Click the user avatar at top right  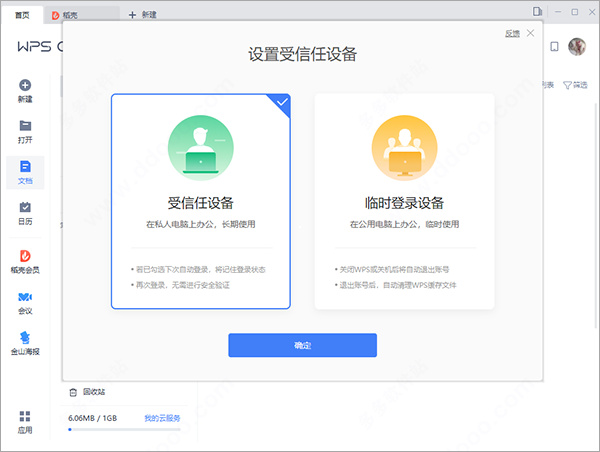click(577, 47)
